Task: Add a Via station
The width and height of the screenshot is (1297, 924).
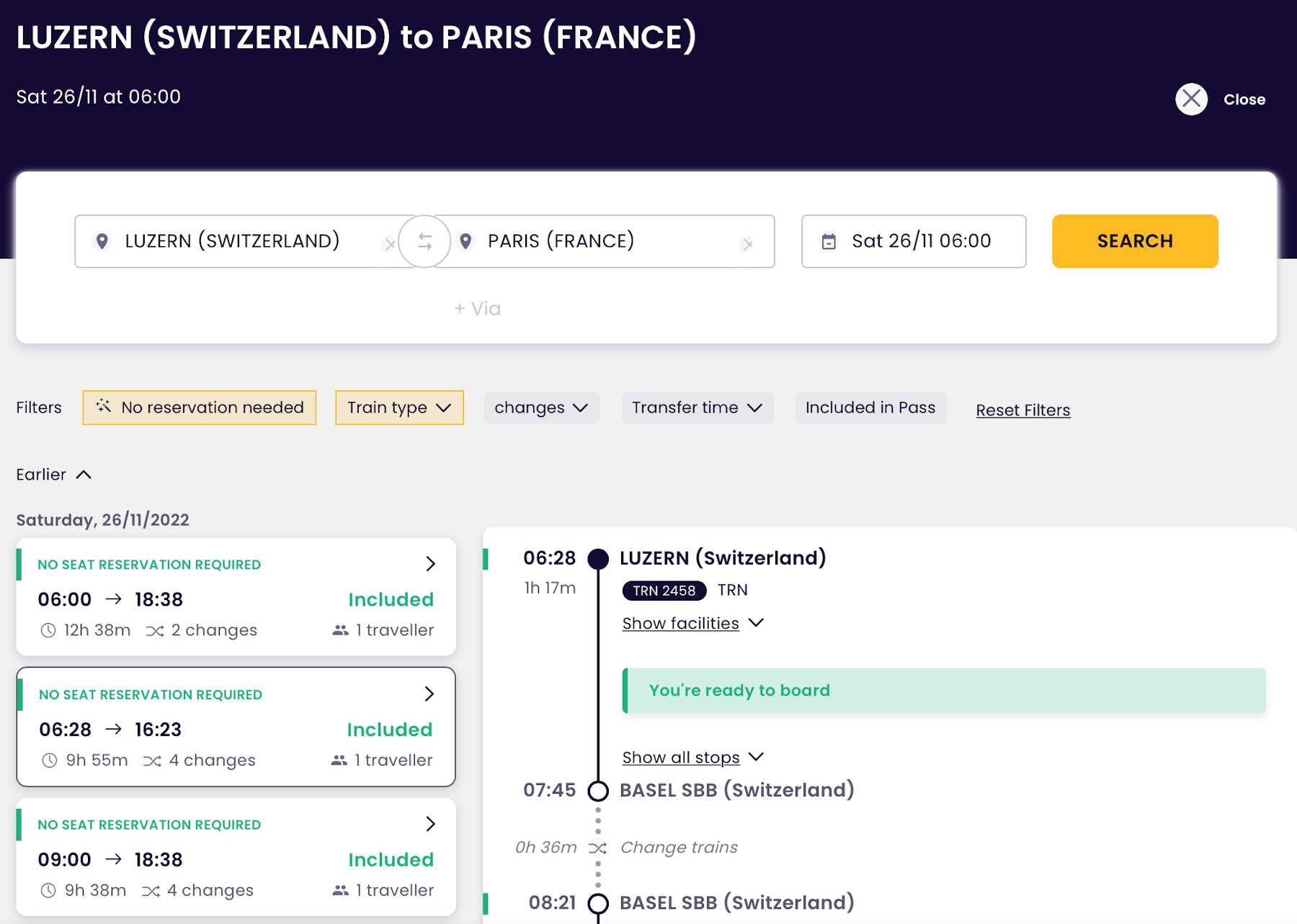Action: tap(477, 309)
